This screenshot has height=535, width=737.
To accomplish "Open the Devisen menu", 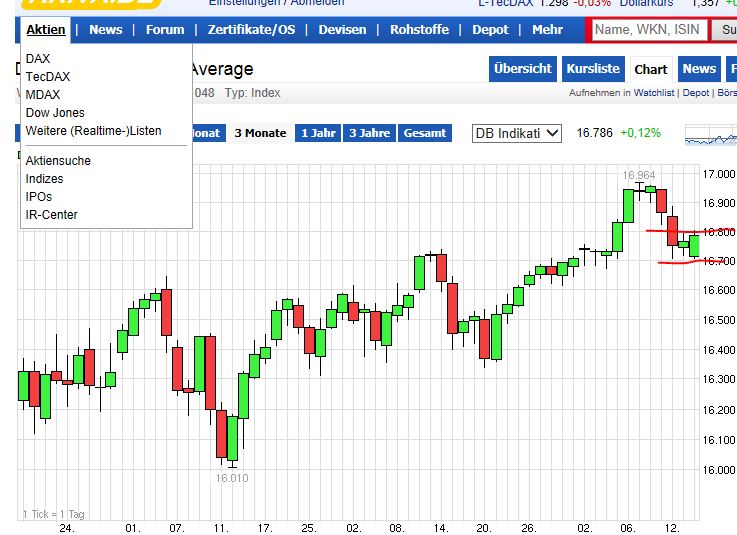I will click(342, 30).
